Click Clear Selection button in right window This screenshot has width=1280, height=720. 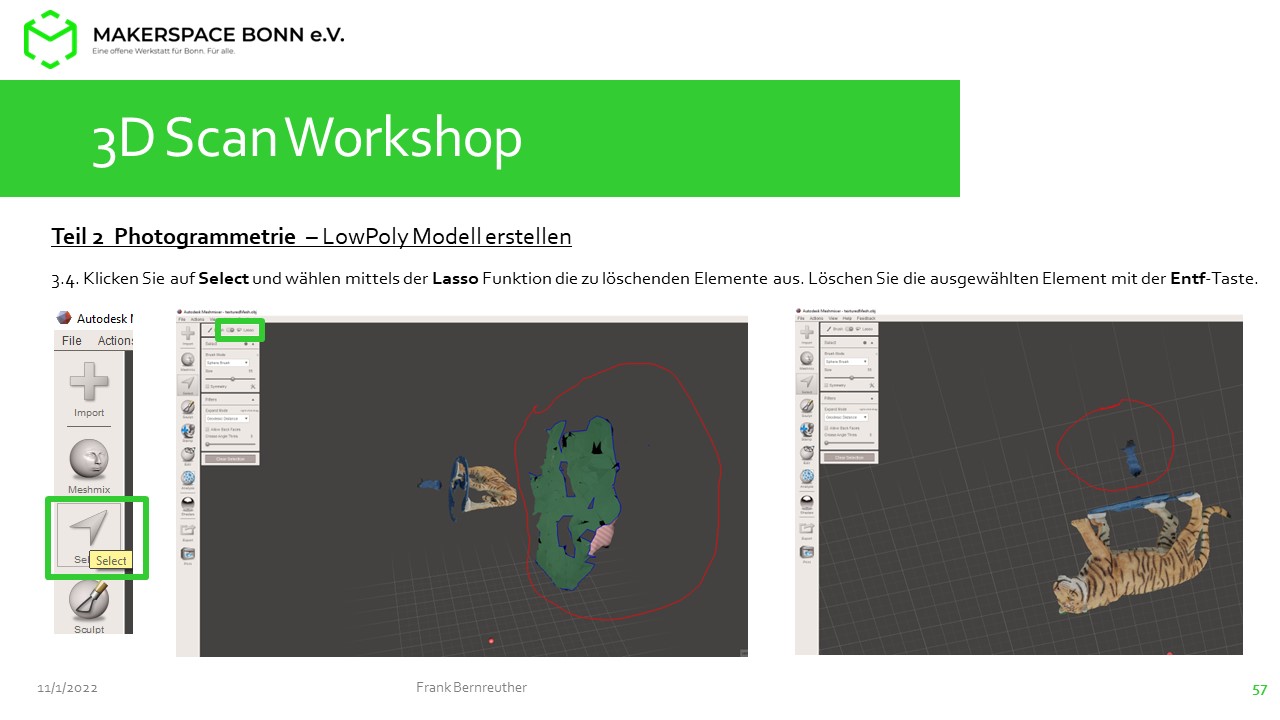(849, 457)
